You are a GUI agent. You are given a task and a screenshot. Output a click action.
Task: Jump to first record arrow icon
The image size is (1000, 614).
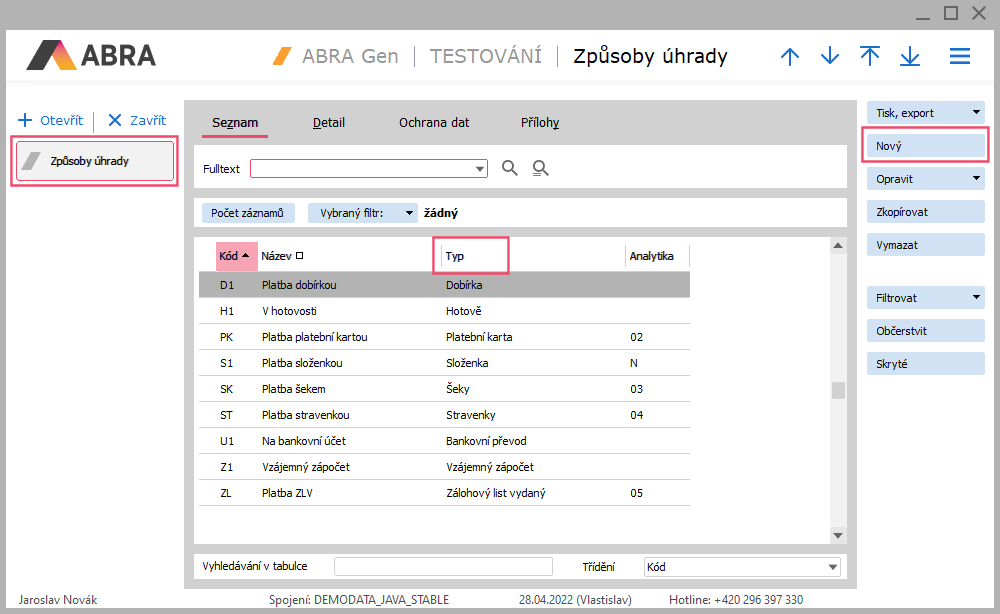[870, 56]
